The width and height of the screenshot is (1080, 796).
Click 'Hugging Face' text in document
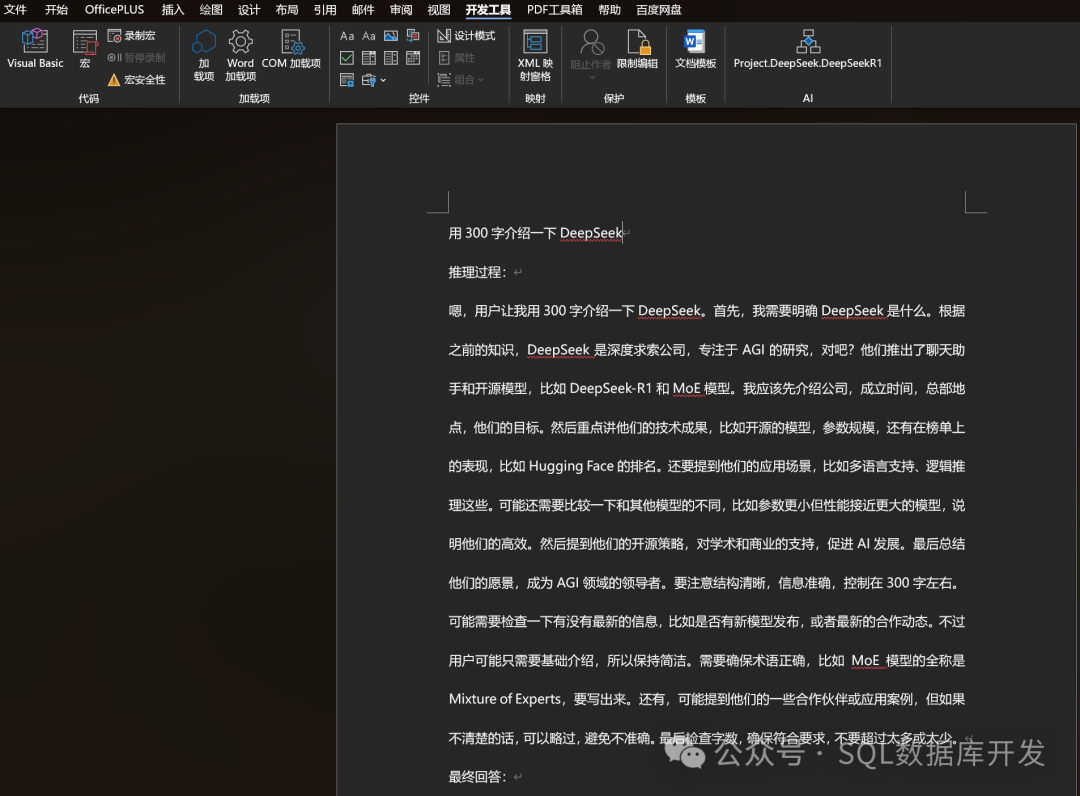[571, 466]
